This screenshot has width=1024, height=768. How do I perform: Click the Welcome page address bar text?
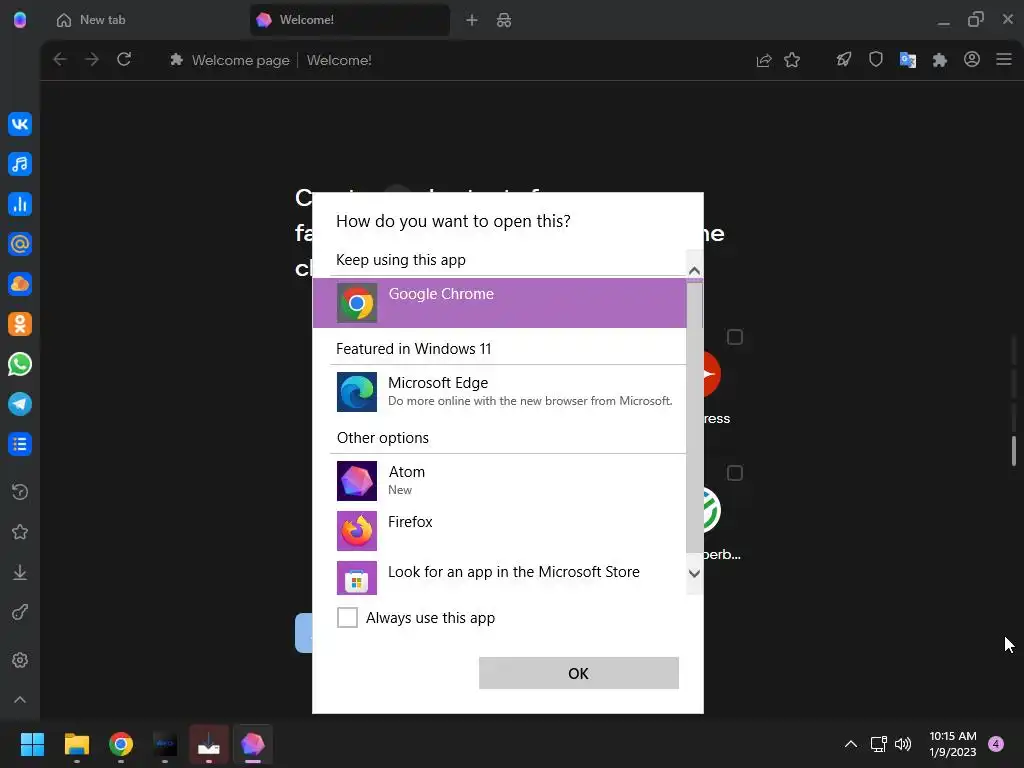pos(240,60)
